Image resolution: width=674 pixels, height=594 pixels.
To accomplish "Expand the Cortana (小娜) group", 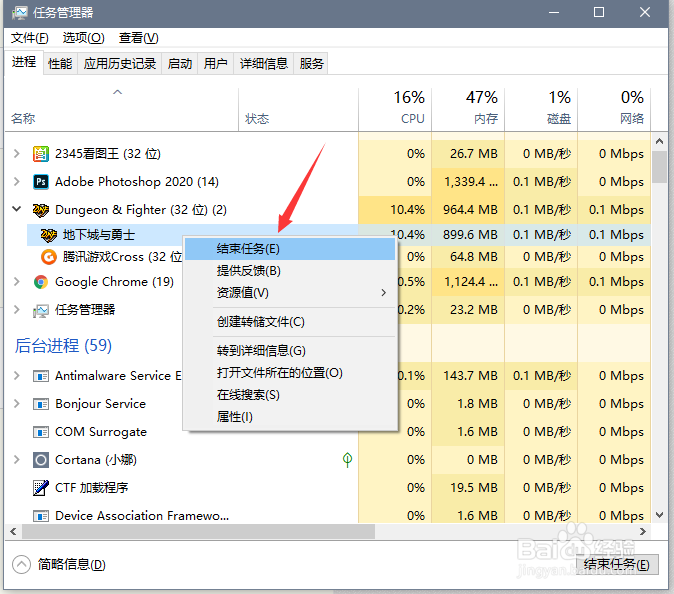I will (x=17, y=459).
